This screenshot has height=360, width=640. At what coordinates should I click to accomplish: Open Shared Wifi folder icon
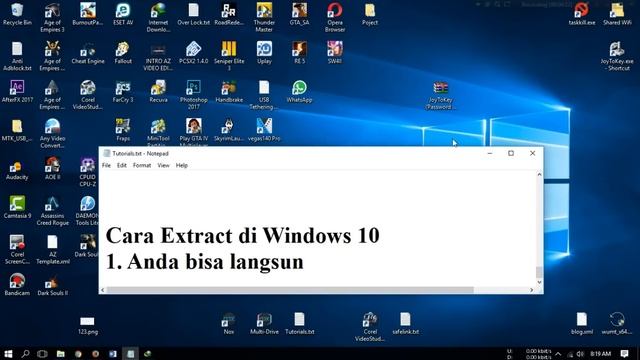[x=617, y=14]
